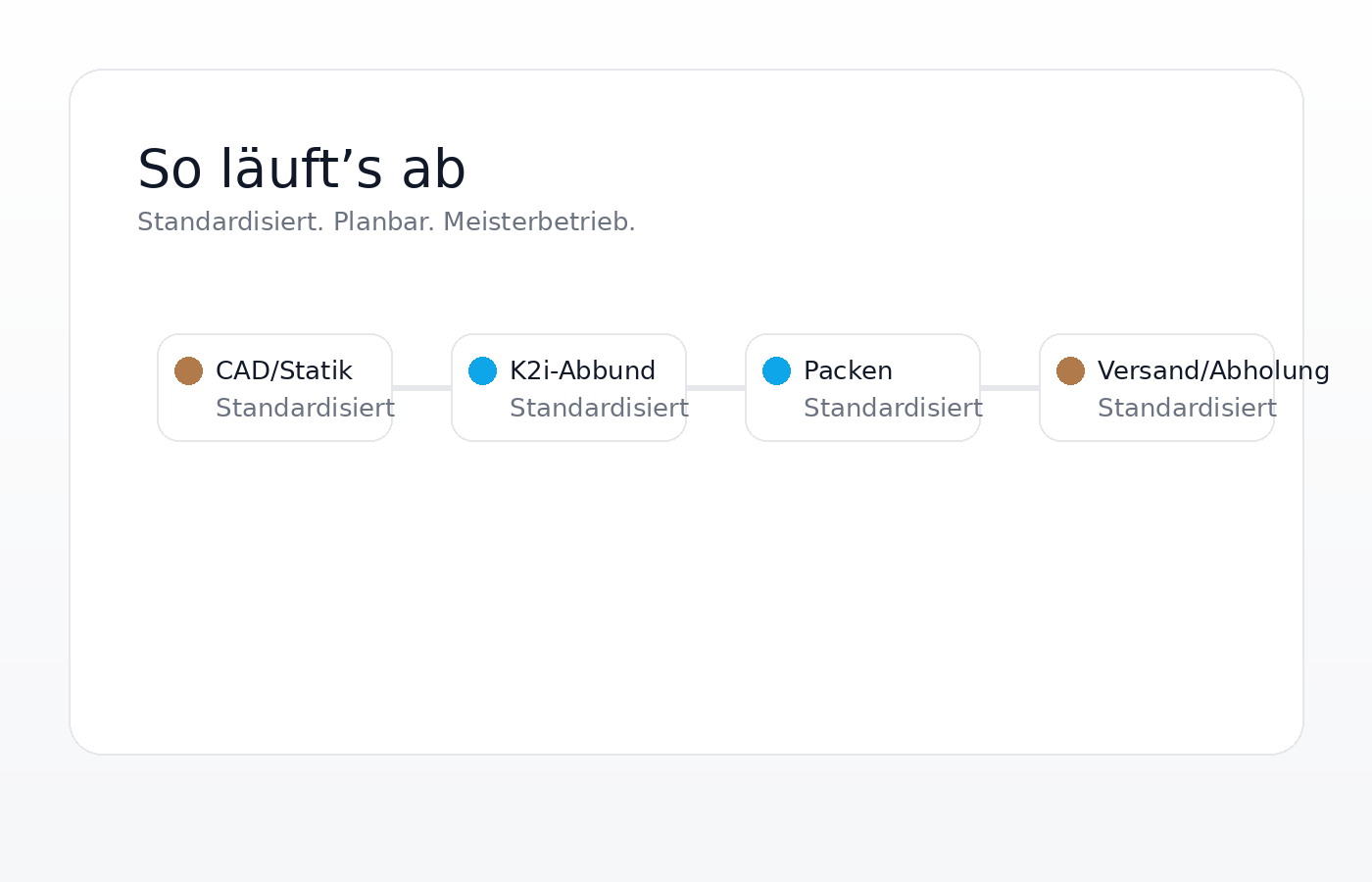Viewport: 1372px width, 882px height.
Task: Click the brown dot beside Versand/Abholung
Action: pos(1070,371)
